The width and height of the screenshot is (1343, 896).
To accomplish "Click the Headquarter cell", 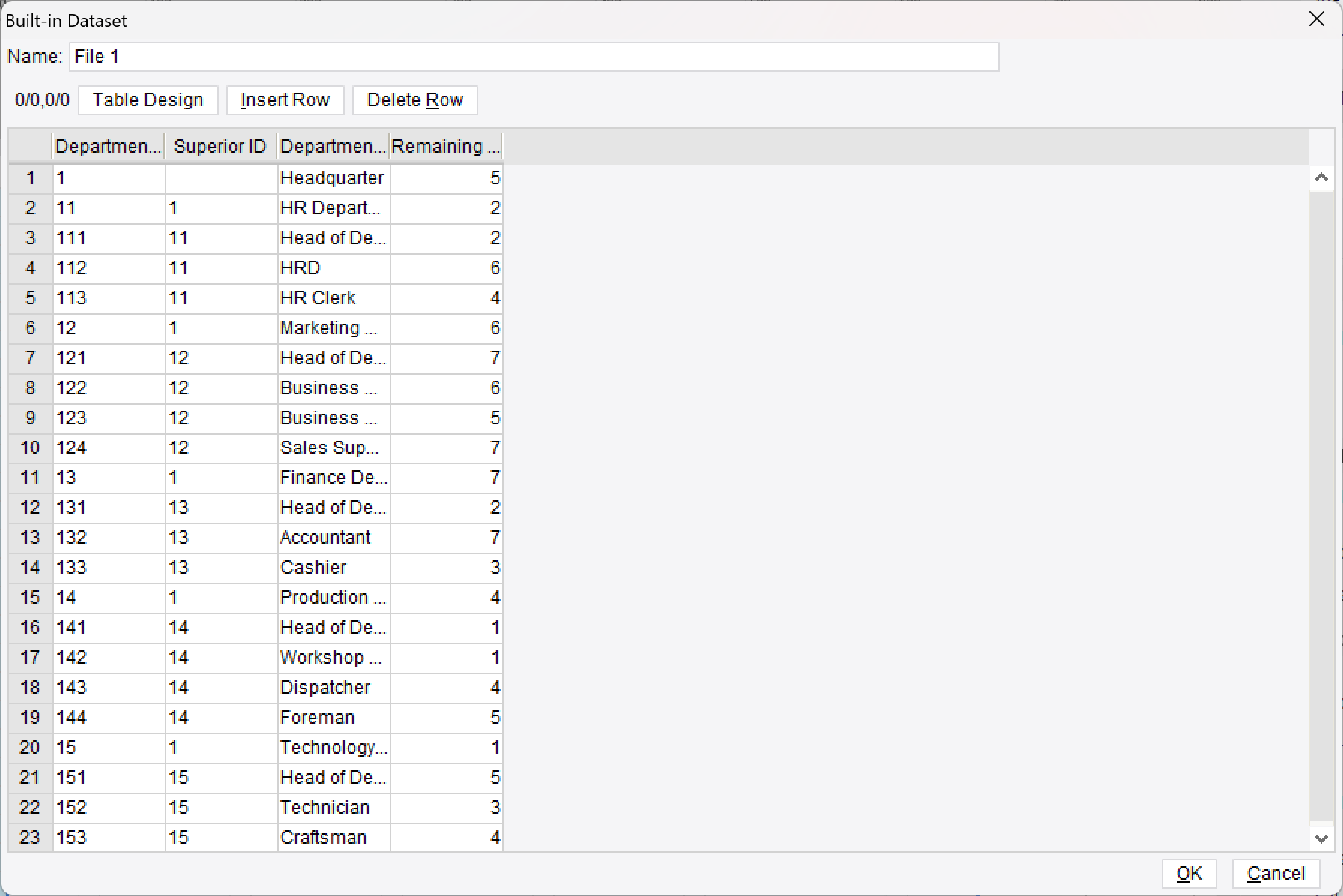I will [x=333, y=178].
